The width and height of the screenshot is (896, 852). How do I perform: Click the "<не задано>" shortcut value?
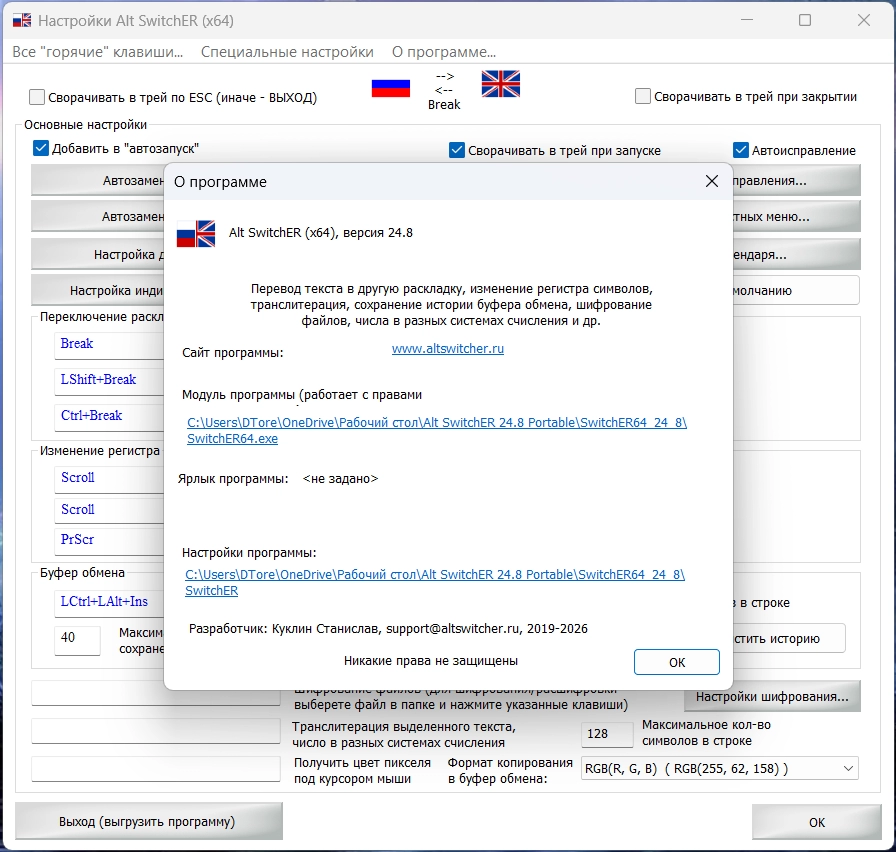click(x=340, y=479)
